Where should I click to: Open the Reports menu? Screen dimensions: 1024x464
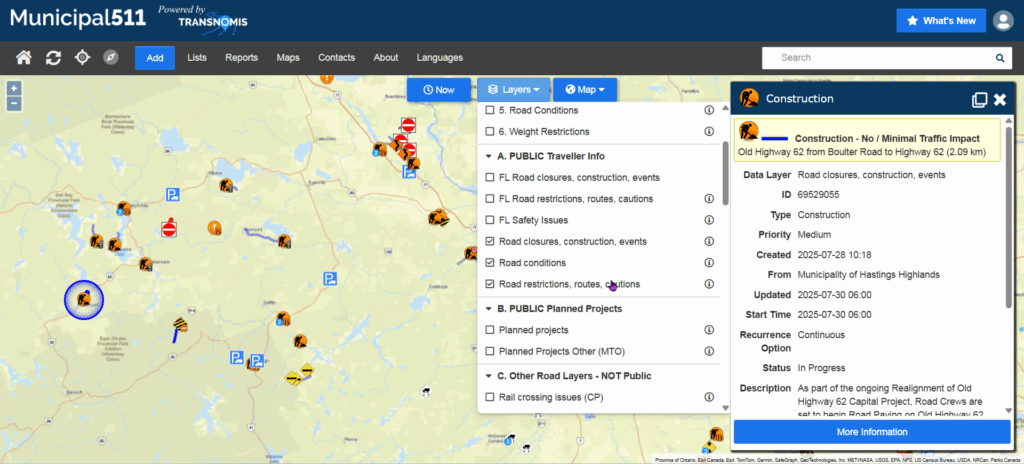point(240,58)
